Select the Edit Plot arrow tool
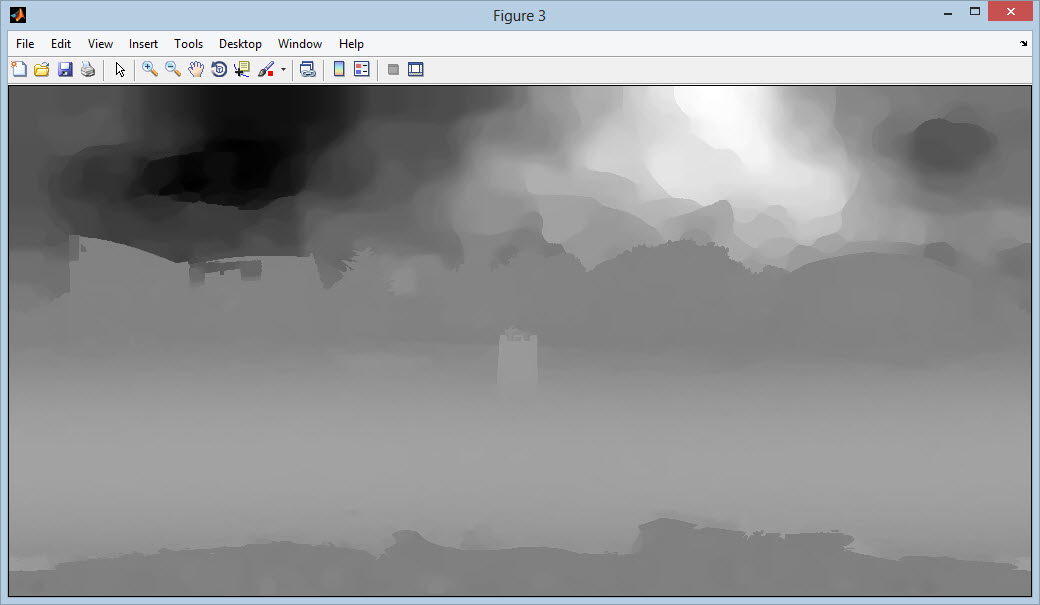Image resolution: width=1040 pixels, height=605 pixels. pyautogui.click(x=120, y=69)
